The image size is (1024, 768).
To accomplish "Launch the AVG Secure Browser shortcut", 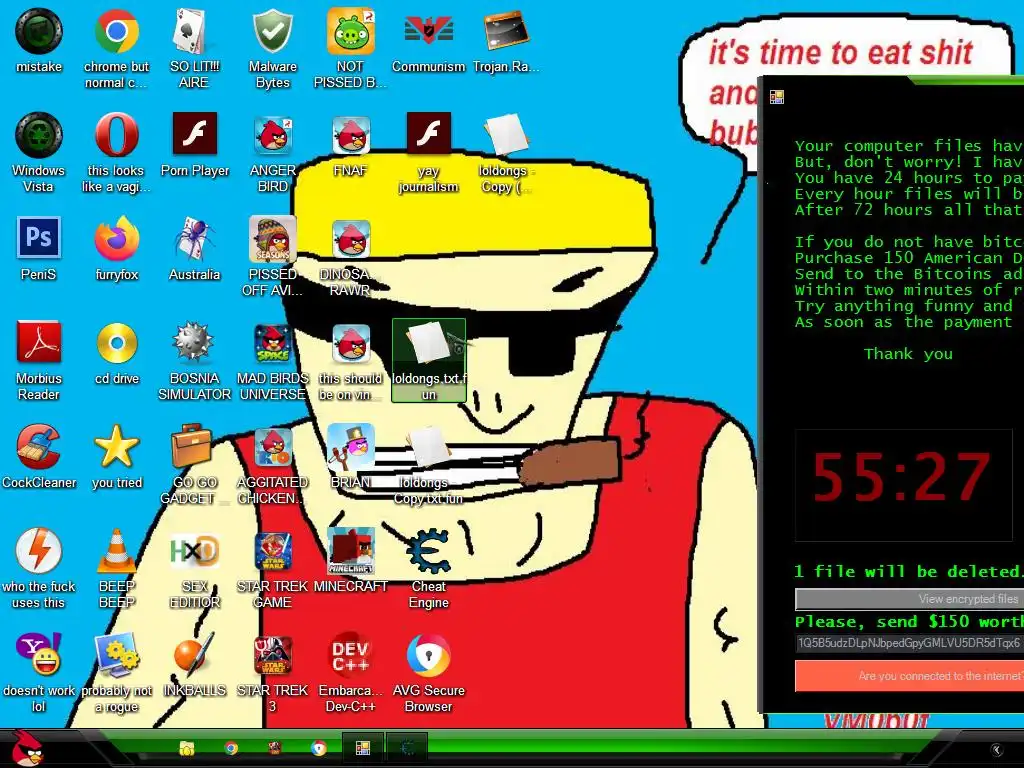I will coord(428,671).
